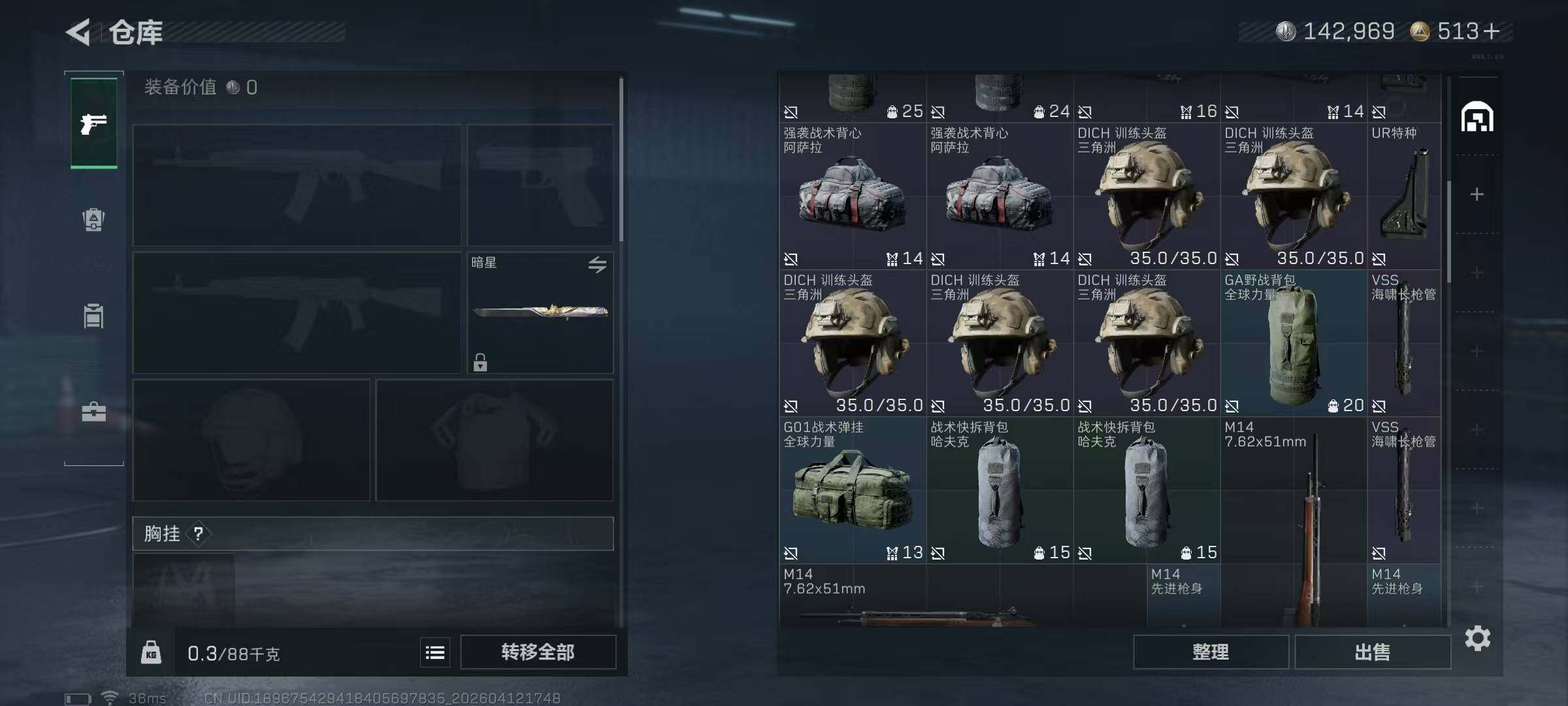Select the GA野战背包 green backpack item

(1294, 343)
